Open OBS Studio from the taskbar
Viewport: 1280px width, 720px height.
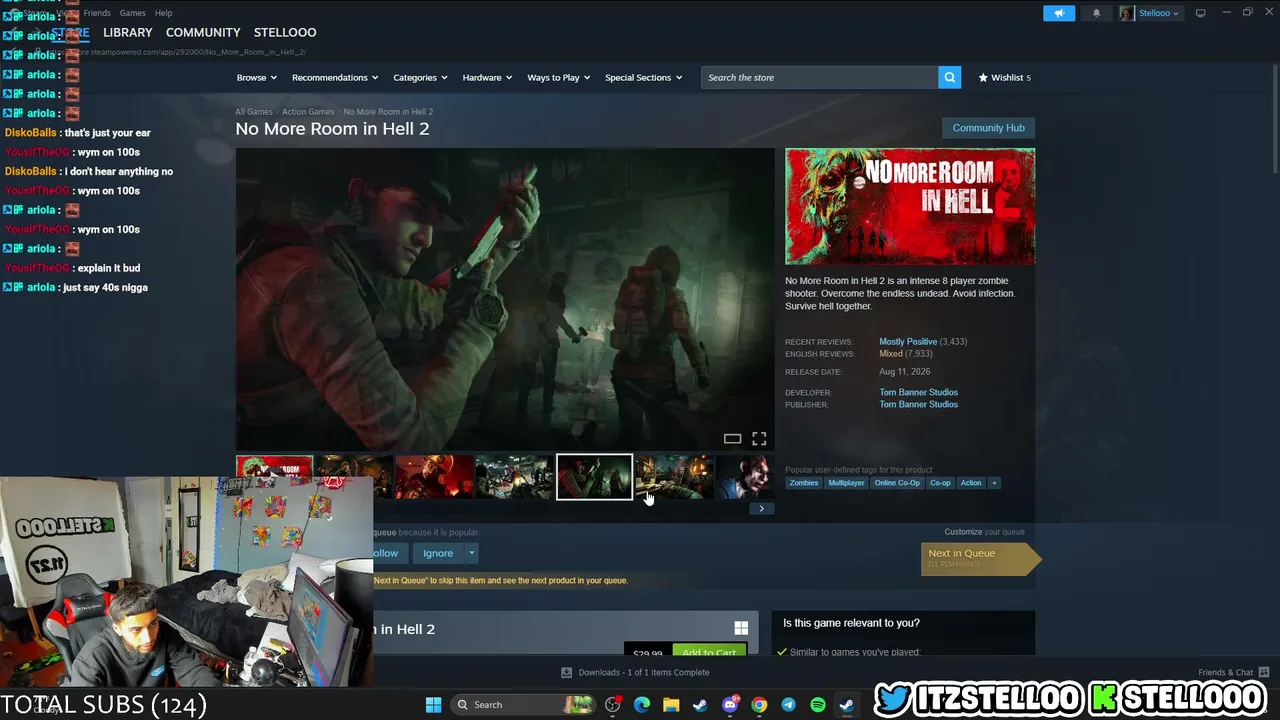pyautogui.click(x=613, y=705)
